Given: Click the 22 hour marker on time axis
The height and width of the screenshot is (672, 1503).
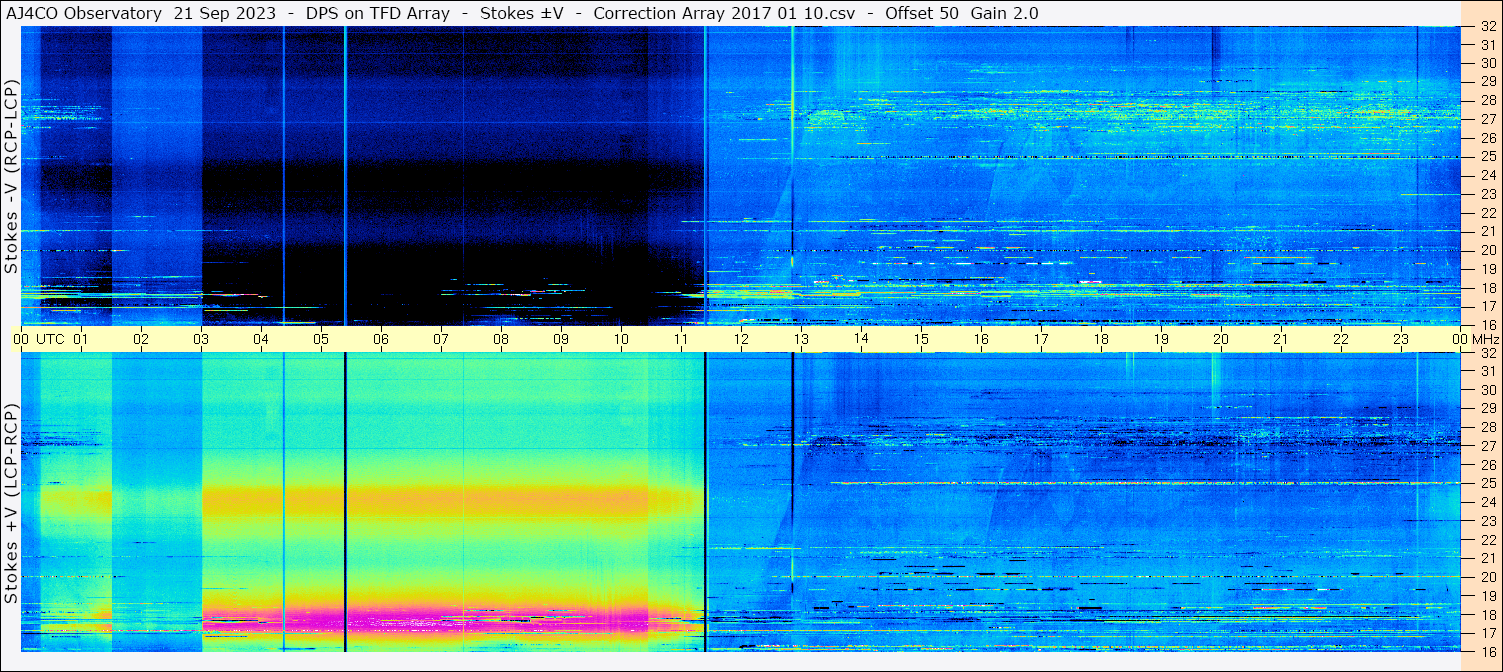Looking at the screenshot, I should pos(1341,339).
